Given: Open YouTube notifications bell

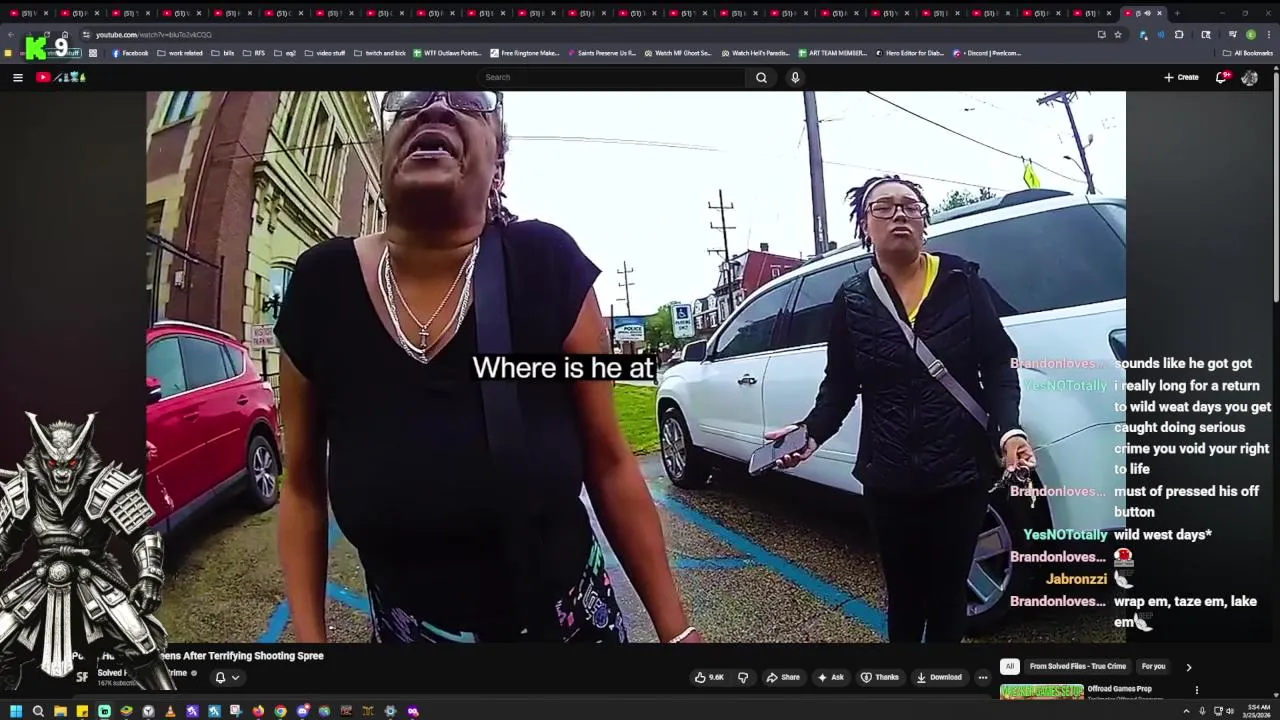Looking at the screenshot, I should 1223,77.
